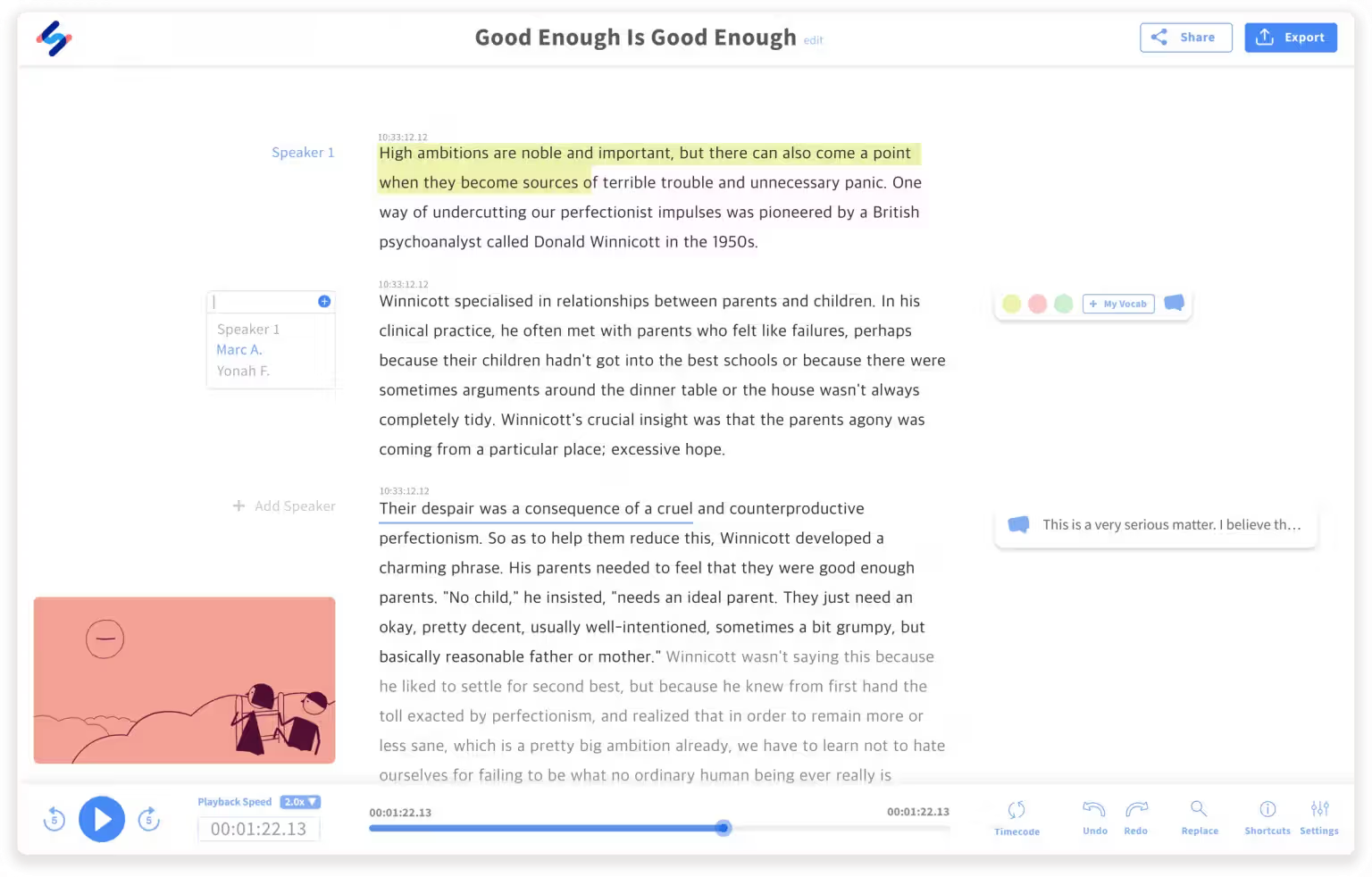Image resolution: width=1372 pixels, height=877 pixels.
Task: Select Yonah F. from speaker list
Action: [242, 371]
